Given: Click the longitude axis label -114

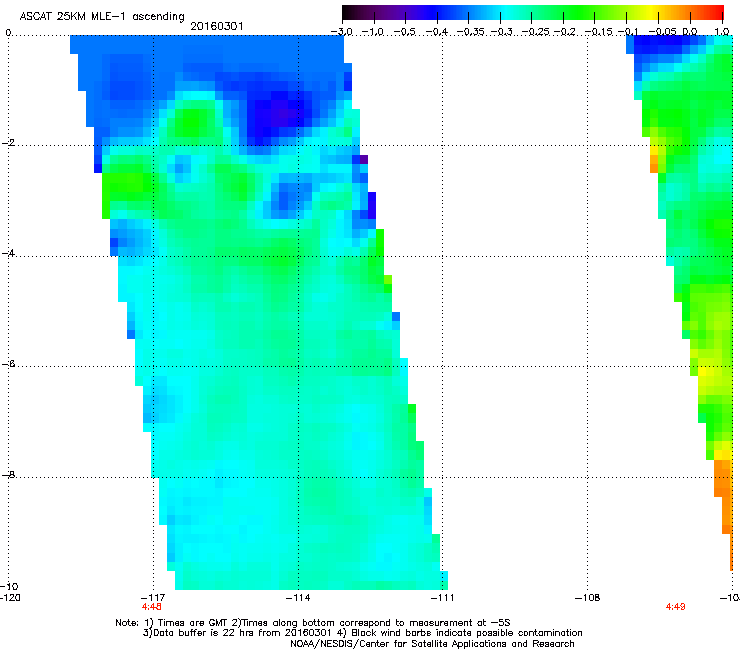Looking at the screenshot, I should click(298, 598).
